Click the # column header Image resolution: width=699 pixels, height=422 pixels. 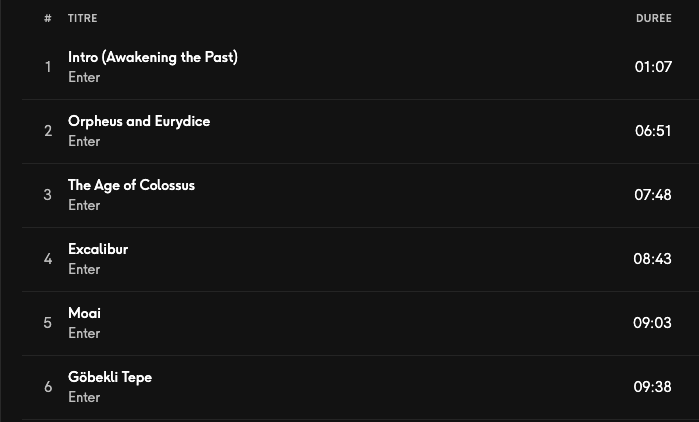(47, 18)
